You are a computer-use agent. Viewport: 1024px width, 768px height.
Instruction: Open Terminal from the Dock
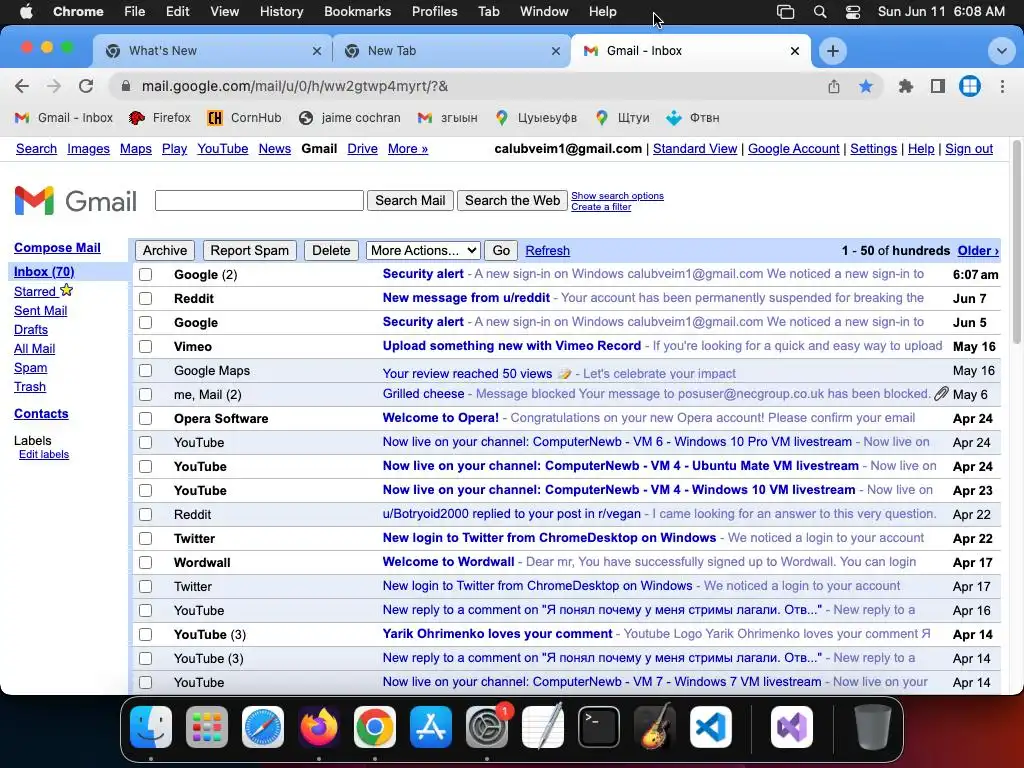pos(599,726)
